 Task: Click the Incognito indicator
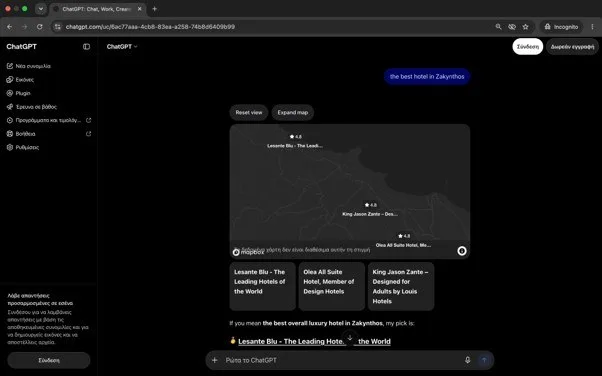561,27
